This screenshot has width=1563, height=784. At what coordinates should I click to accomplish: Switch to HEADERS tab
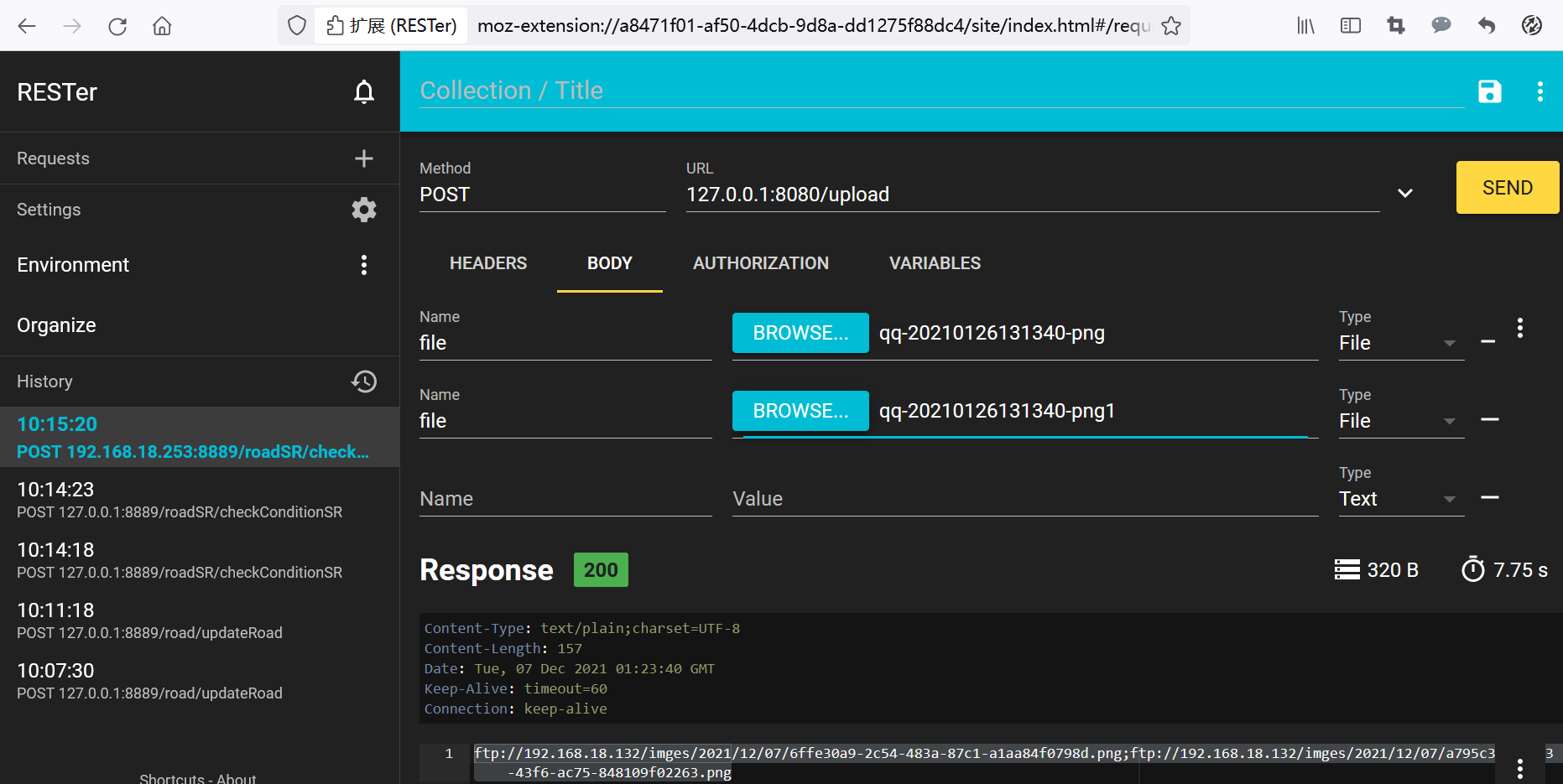(x=488, y=263)
